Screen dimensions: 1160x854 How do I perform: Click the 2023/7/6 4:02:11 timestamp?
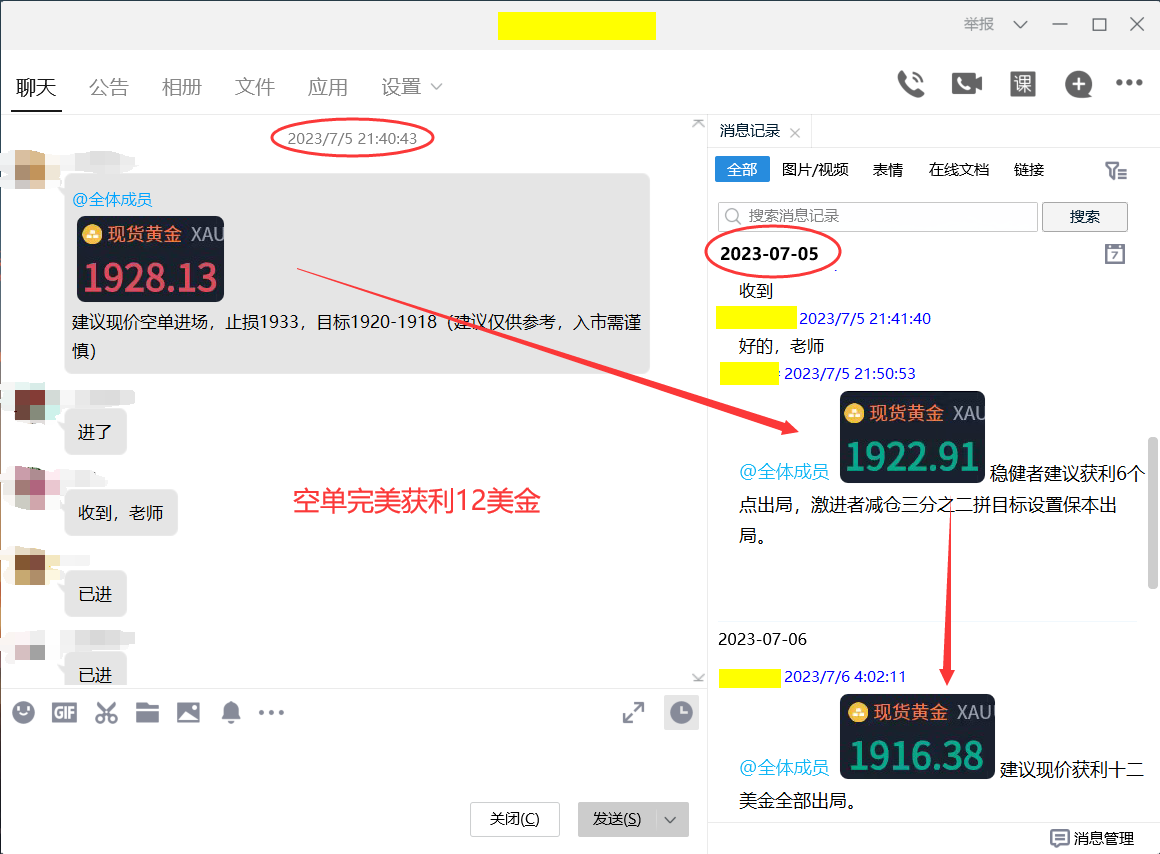coord(845,676)
